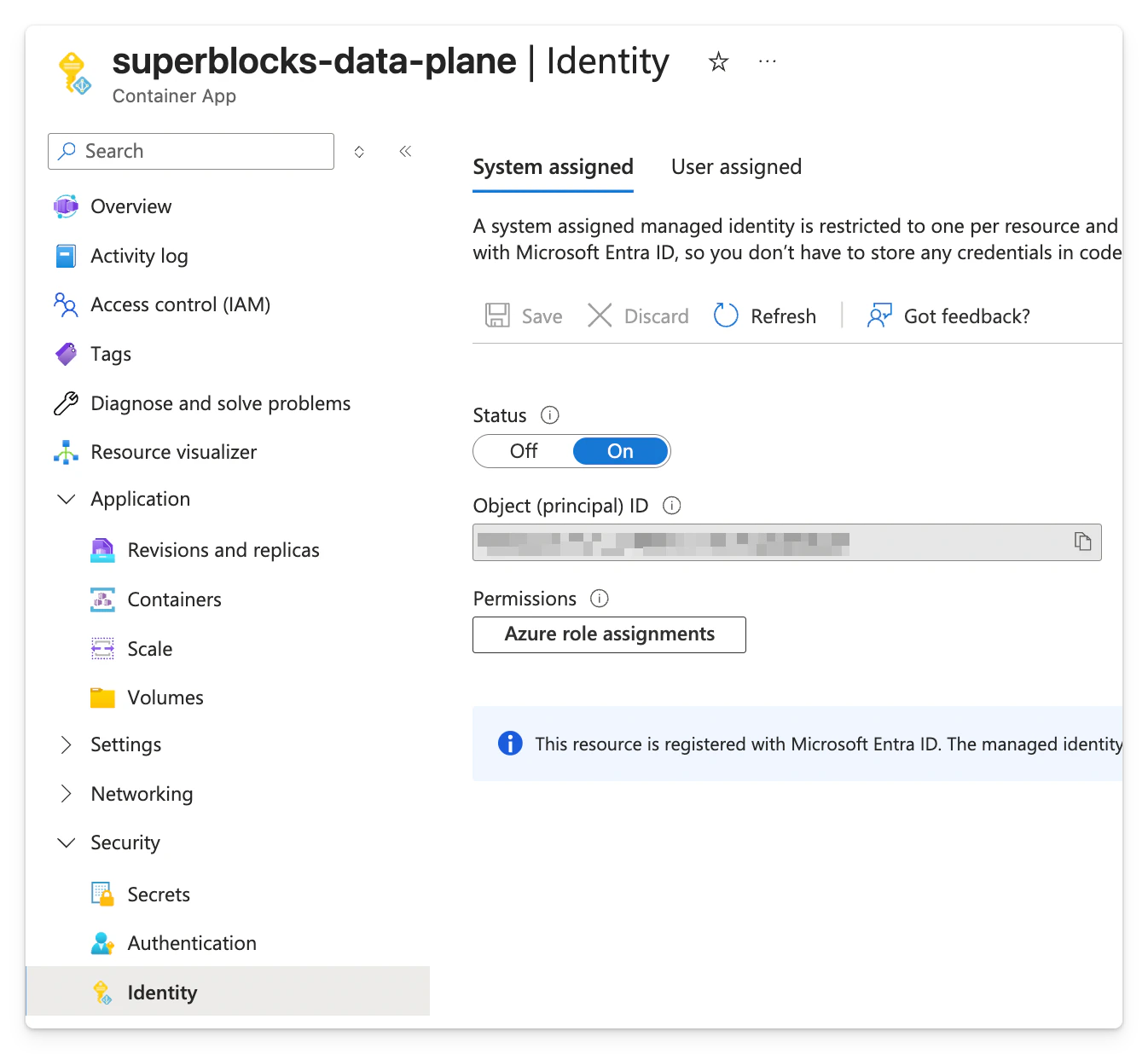Open Diagnose and solve problems
1148x1054 pixels.
click(220, 403)
